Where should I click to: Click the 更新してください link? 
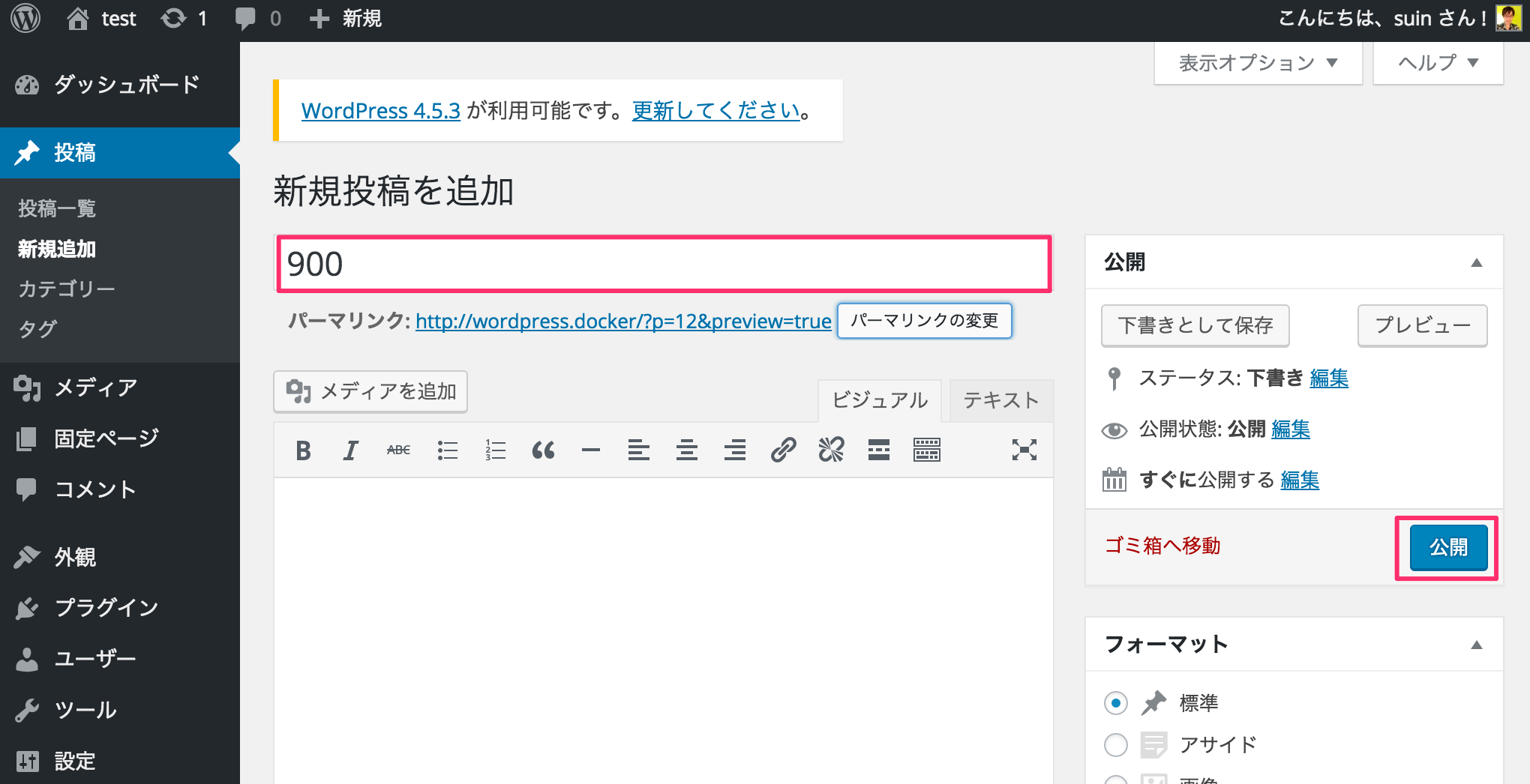pos(715,111)
